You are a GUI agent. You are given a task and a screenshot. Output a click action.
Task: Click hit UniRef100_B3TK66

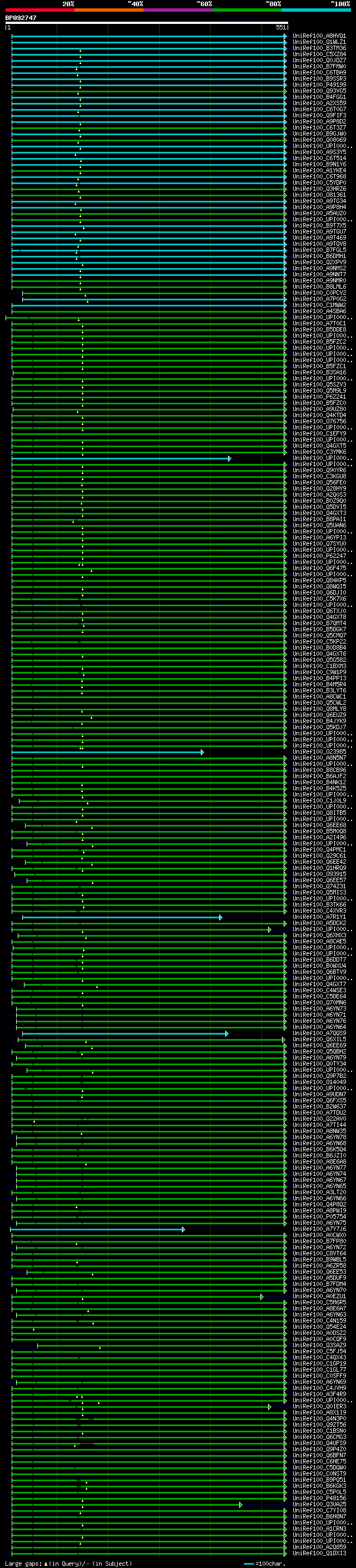(319, 904)
